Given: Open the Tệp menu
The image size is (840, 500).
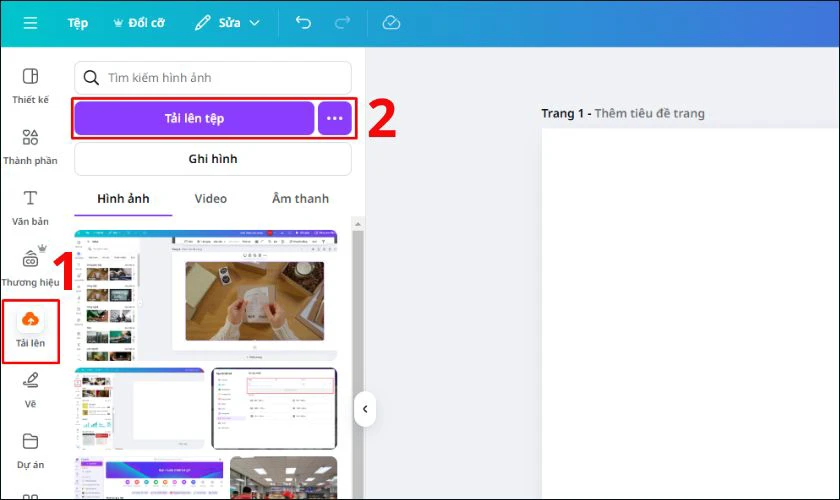Looking at the screenshot, I should (78, 23).
